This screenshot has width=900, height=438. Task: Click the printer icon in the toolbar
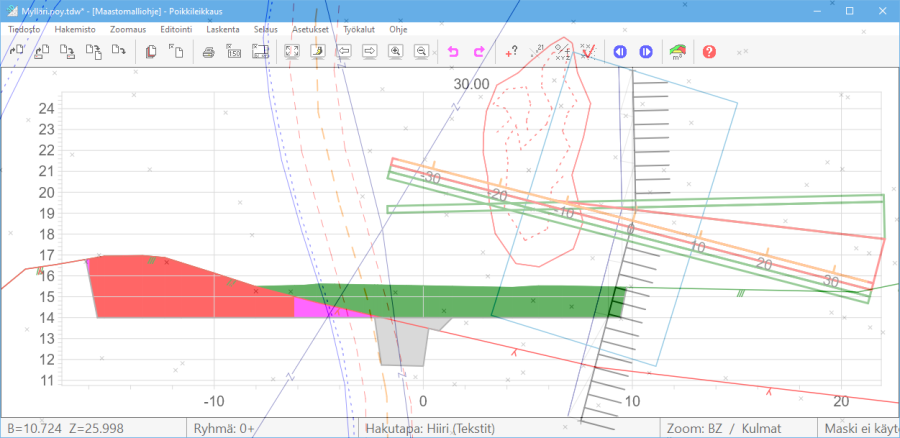pos(208,51)
